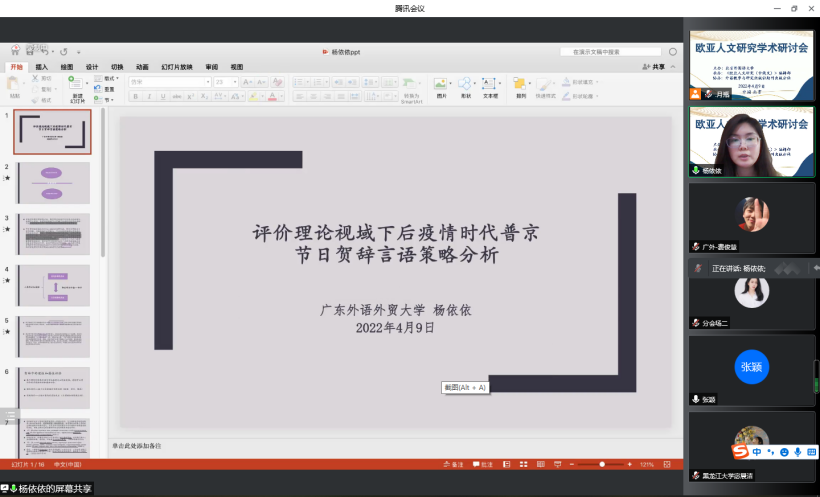Open the font name dropdown

click(x=168, y=82)
